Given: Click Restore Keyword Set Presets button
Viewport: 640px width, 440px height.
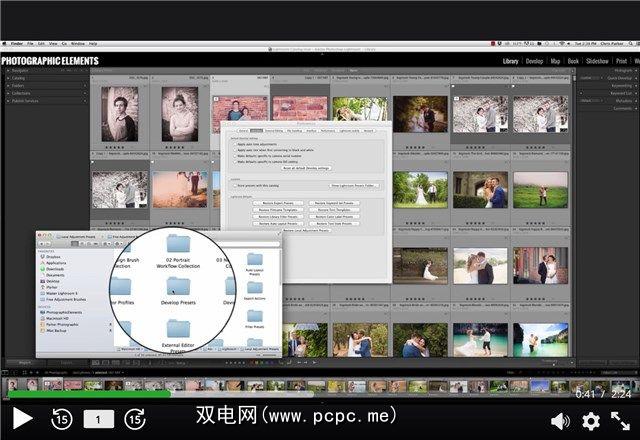Looking at the screenshot, I should pos(334,203).
